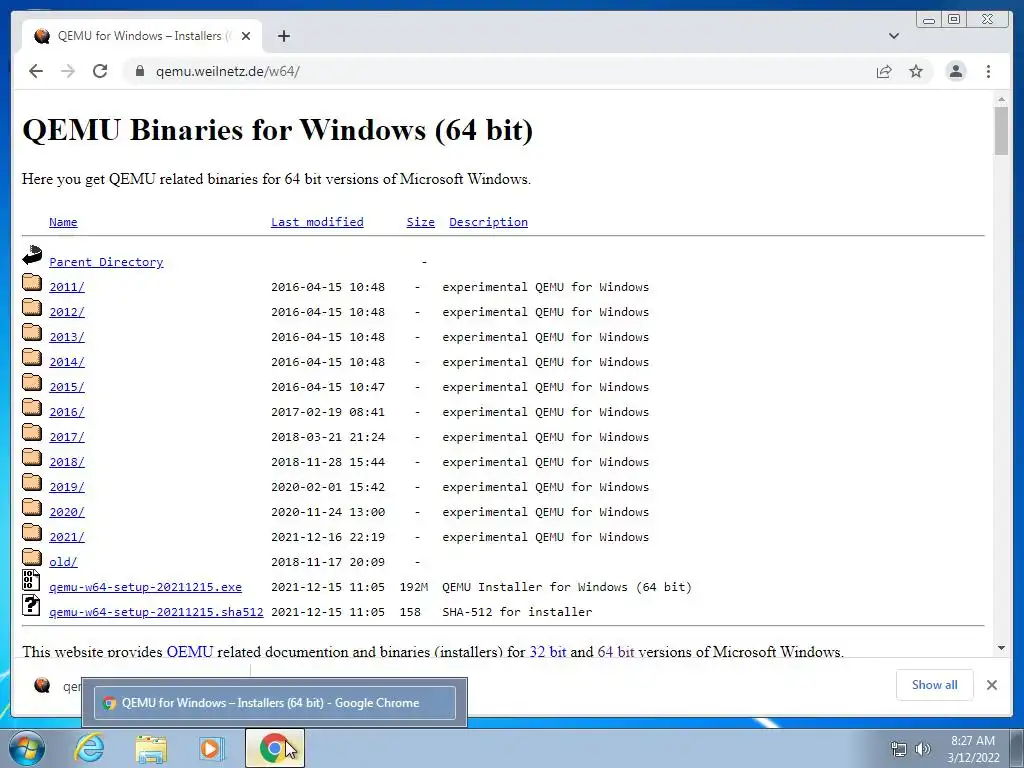Open a new tab
Screen dimensions: 1024x768
pyautogui.click(x=283, y=36)
